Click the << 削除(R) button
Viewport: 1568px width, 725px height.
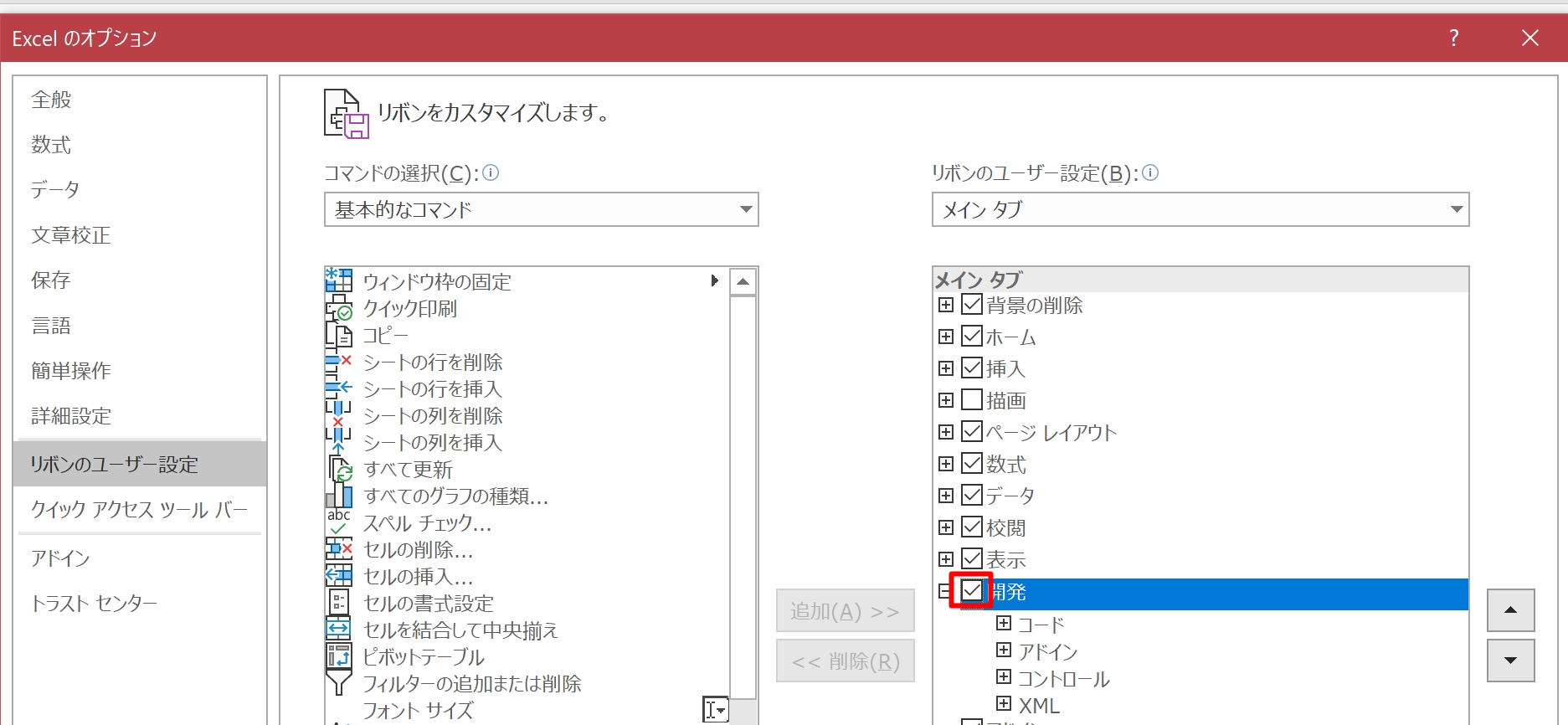coord(845,661)
